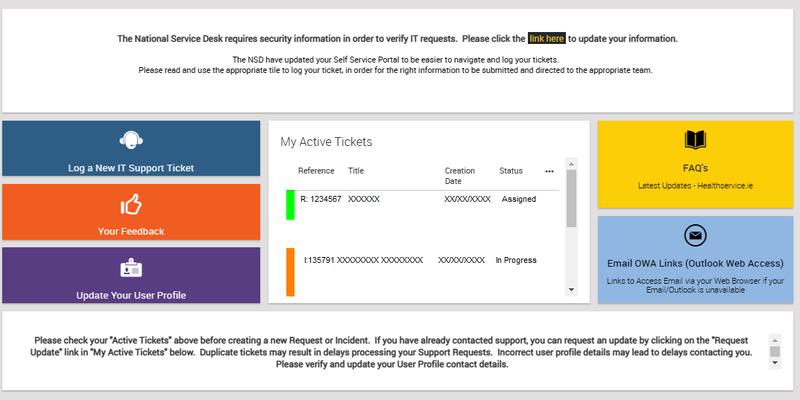Click the title XXXXXXXX XXXXXXXX of ticket I:135791
Image resolution: width=800 pixels, height=400 pixels.
point(380,260)
